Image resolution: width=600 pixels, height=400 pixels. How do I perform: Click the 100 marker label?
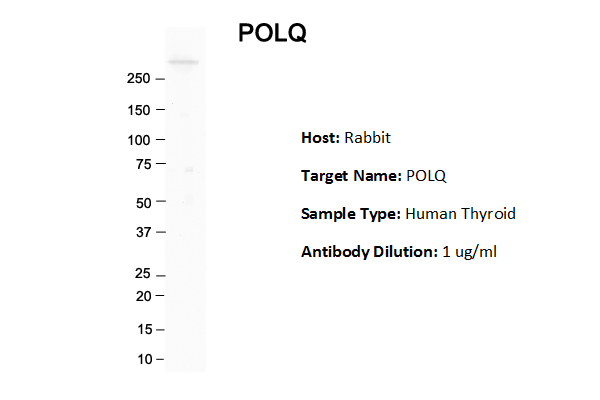point(138,140)
